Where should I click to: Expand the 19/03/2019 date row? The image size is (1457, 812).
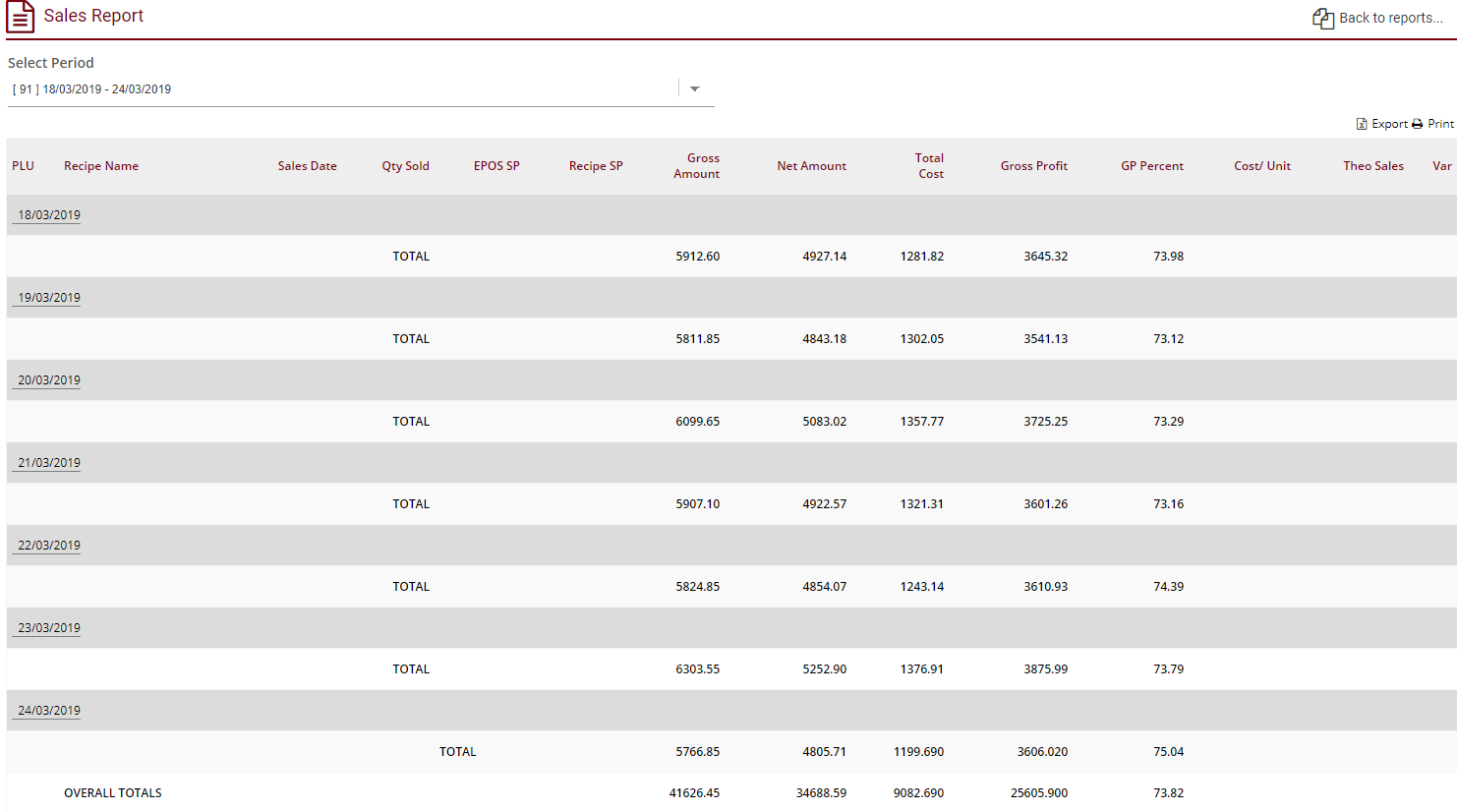tap(46, 296)
